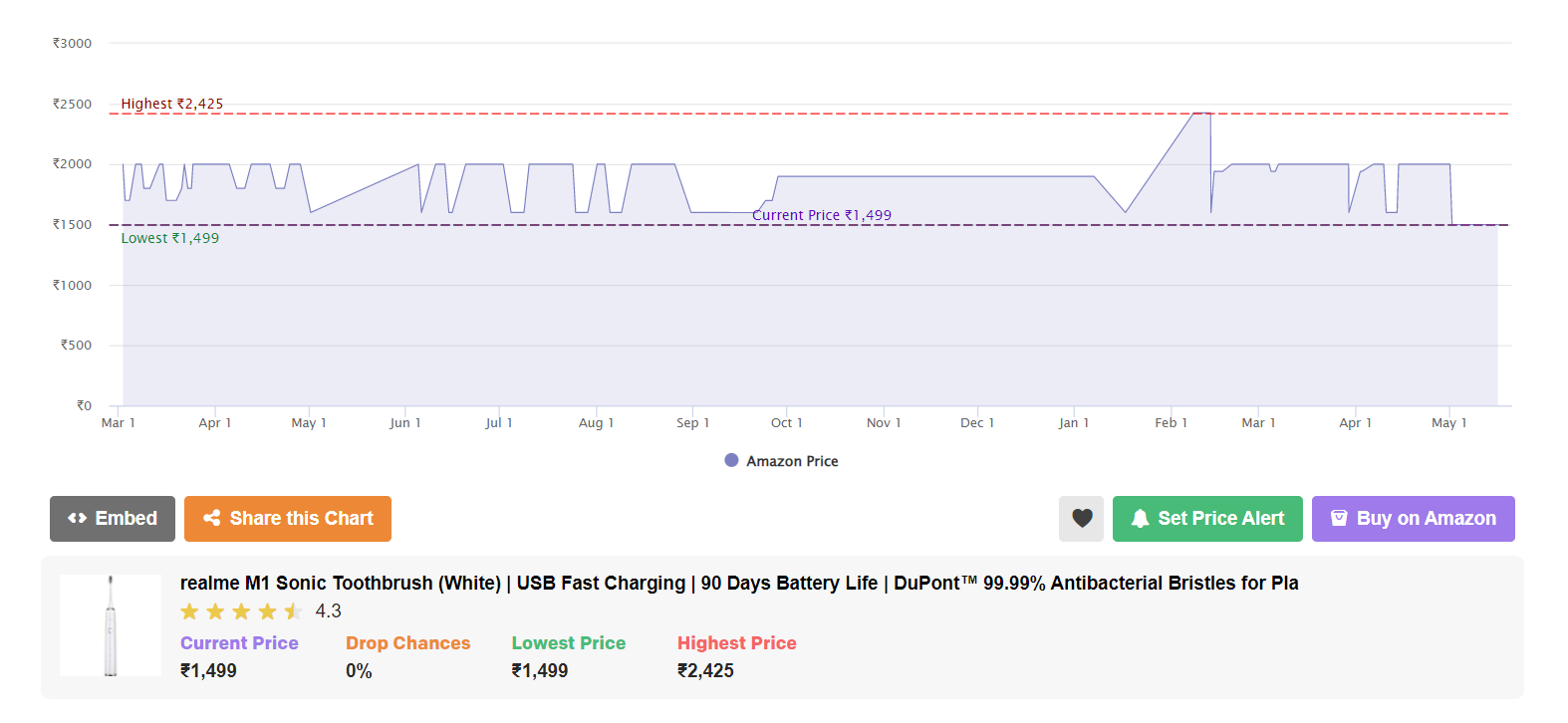Screen dimensions: 1568x723
Task: Click the toothbrush product thumbnail
Action: (x=111, y=625)
